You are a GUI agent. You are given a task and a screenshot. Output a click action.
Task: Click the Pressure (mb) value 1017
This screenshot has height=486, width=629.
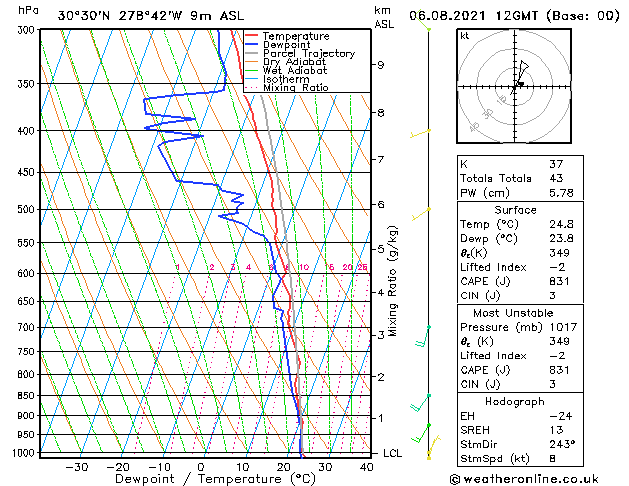pyautogui.click(x=563, y=327)
